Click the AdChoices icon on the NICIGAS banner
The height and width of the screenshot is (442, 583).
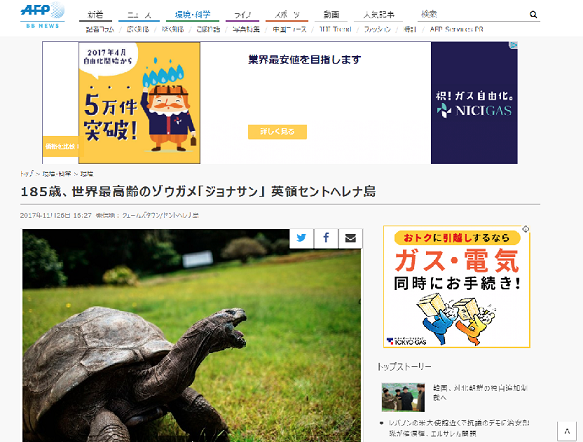(513, 45)
